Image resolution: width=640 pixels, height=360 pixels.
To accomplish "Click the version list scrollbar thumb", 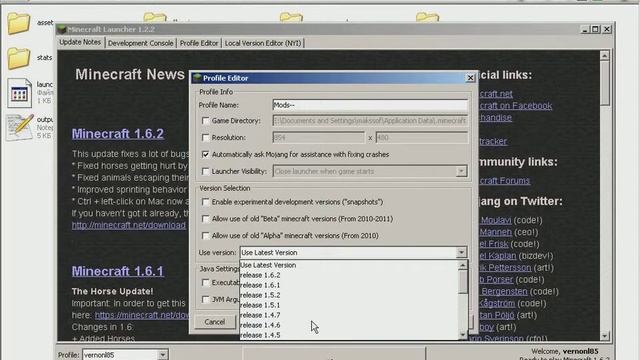I will click(462, 282).
